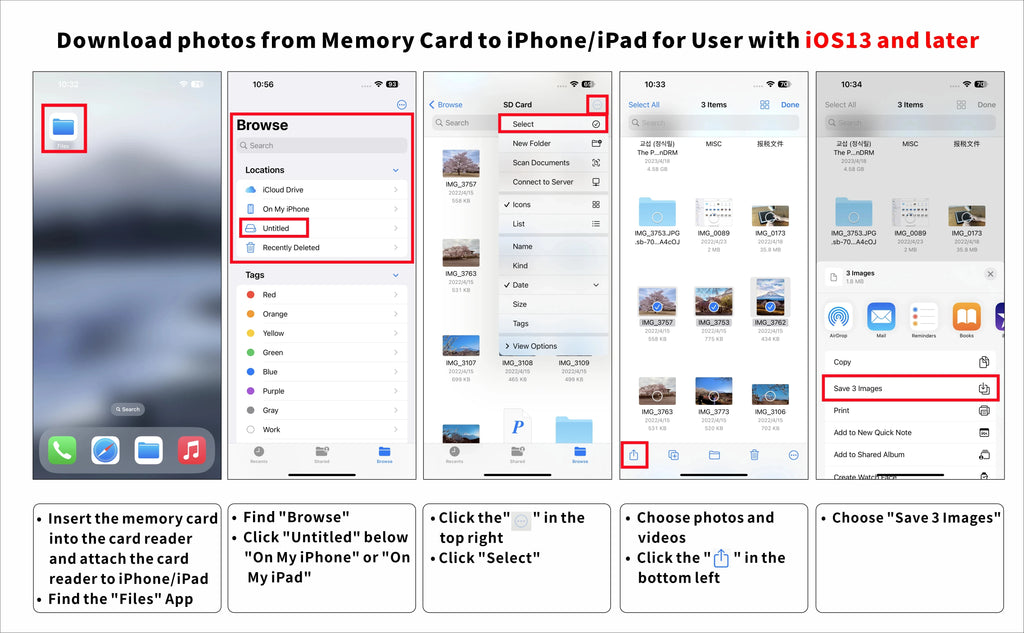Open IMG_3763 thumbnail on the SD Card screen
This screenshot has height=633, width=1024.
point(461,253)
